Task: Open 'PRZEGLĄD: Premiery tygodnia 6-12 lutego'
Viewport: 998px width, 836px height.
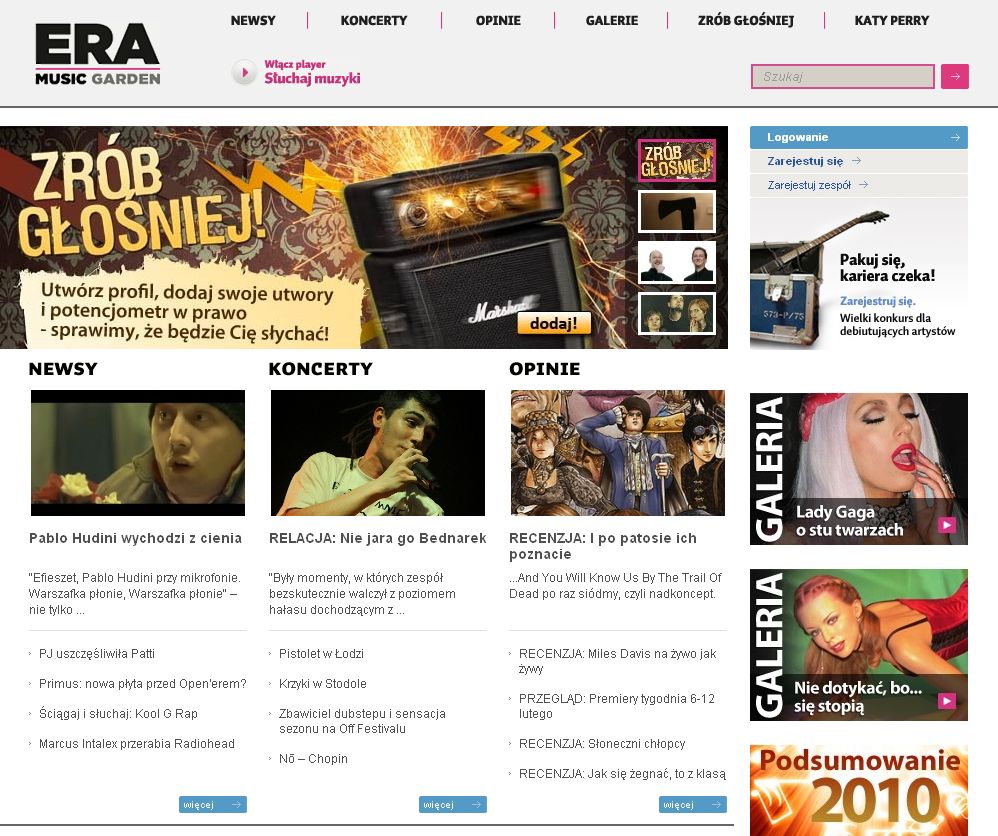Action: pos(617,705)
